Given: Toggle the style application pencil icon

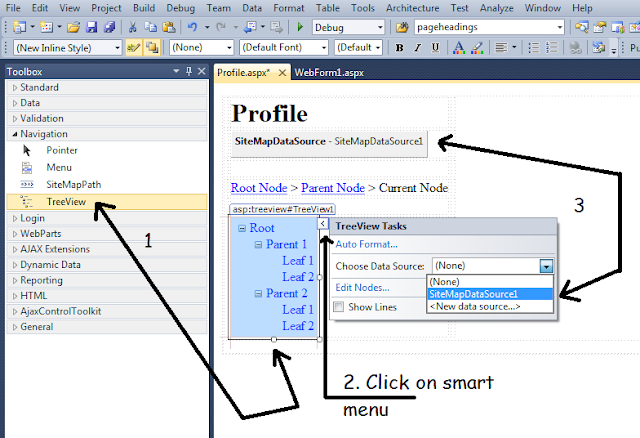Looking at the screenshot, I should [133, 48].
